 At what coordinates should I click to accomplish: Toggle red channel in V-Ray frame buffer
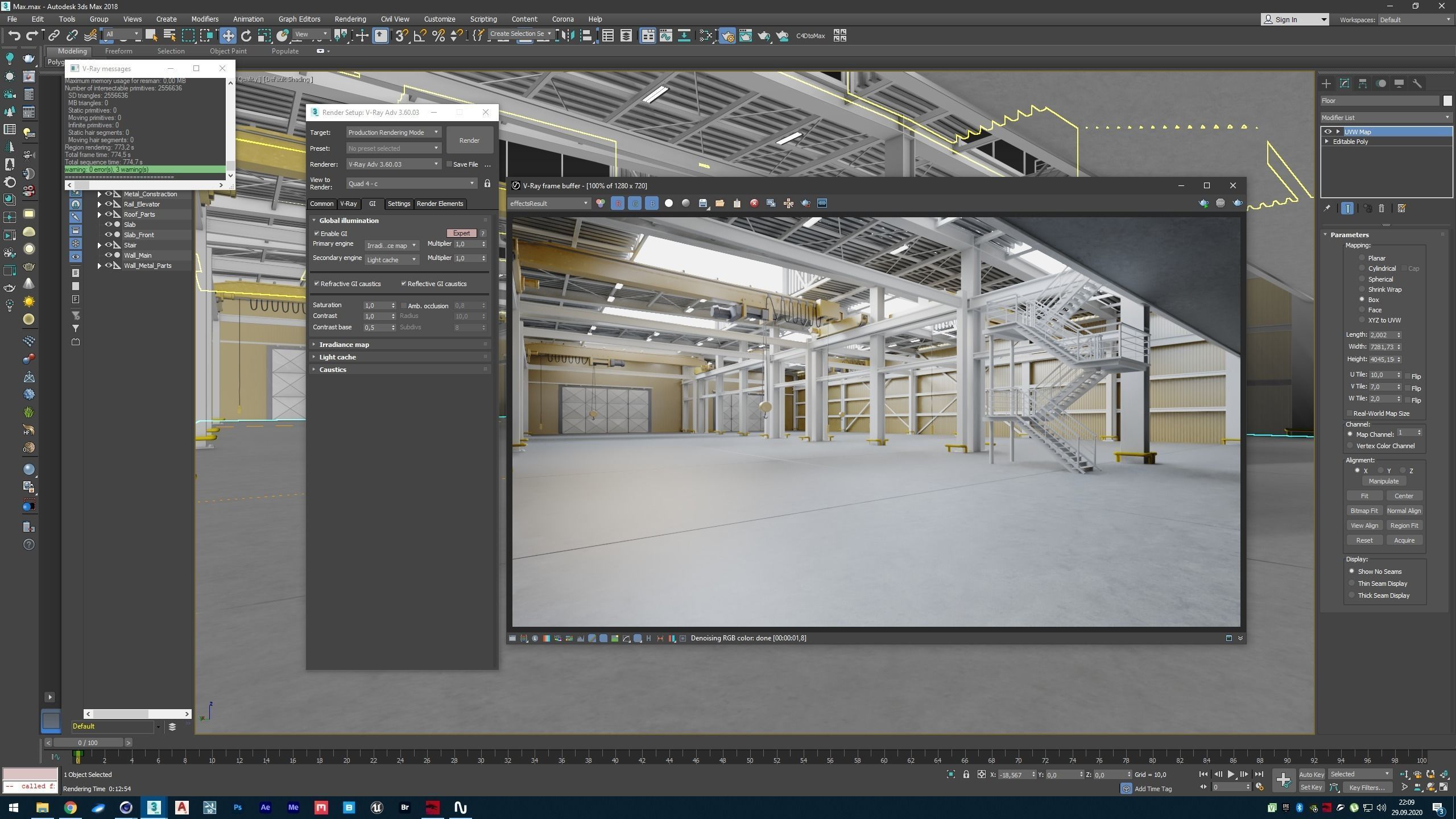click(x=618, y=203)
